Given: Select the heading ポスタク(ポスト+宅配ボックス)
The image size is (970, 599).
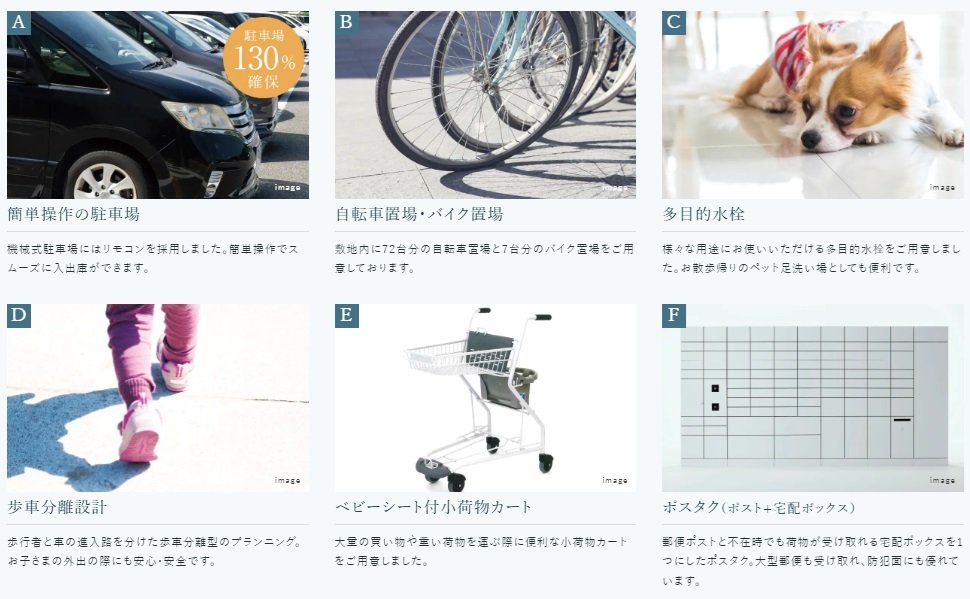Looking at the screenshot, I should [x=758, y=507].
